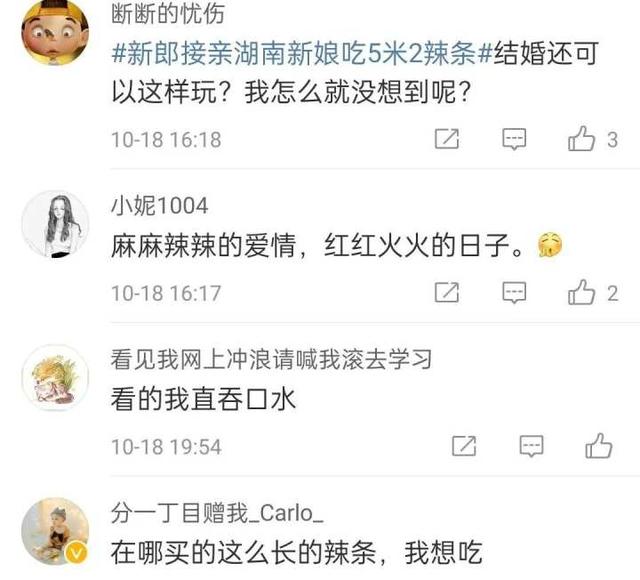Reply to the 麻麻辣辣的爱情 comment

click(514, 293)
